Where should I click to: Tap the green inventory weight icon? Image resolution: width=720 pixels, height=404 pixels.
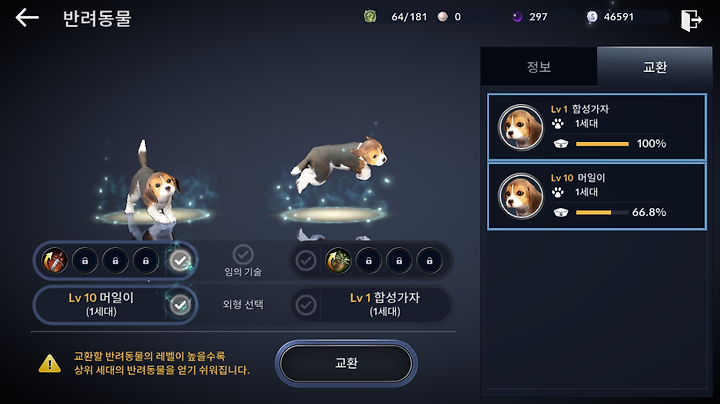(370, 17)
